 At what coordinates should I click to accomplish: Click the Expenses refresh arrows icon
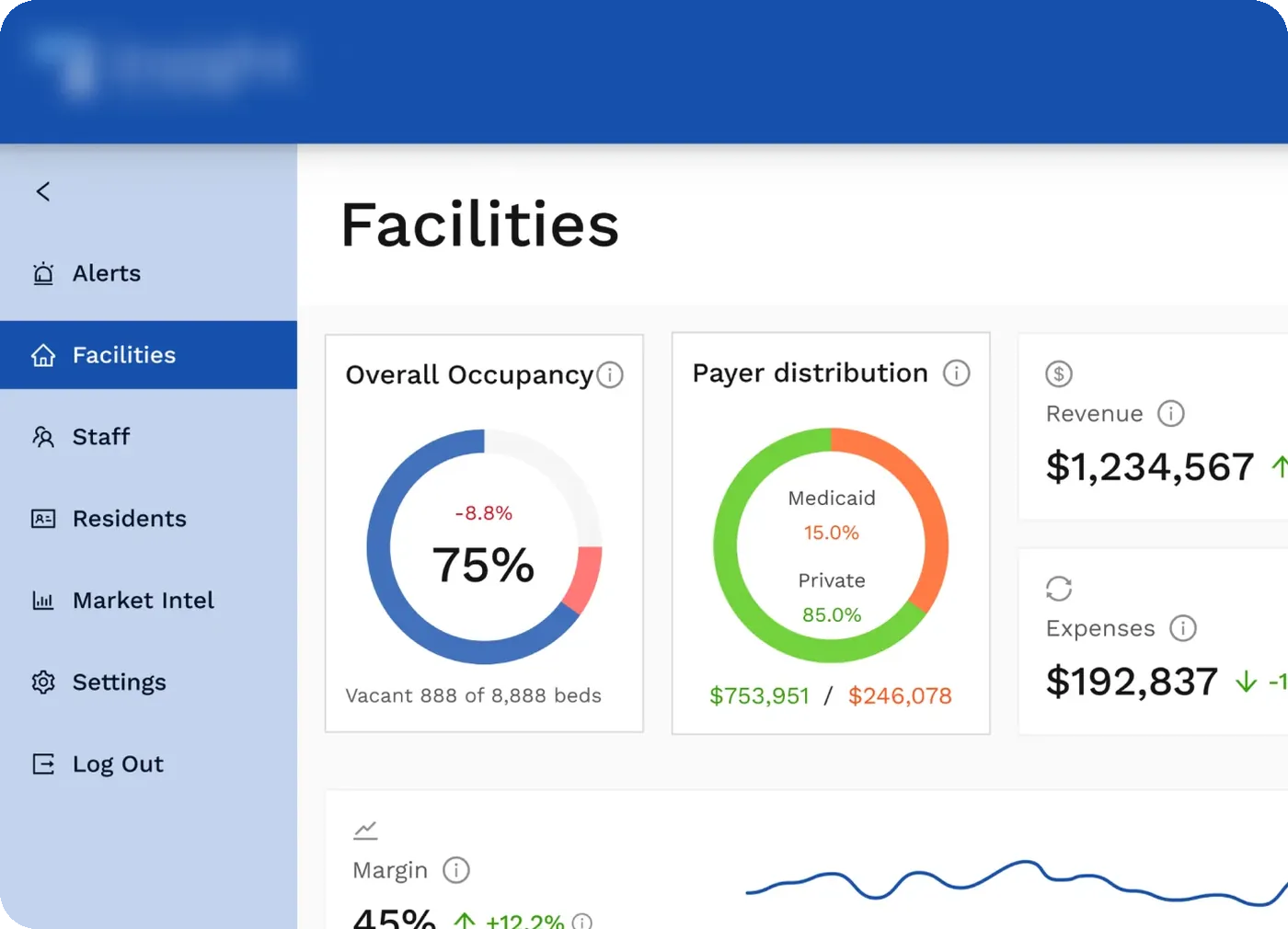tap(1059, 588)
